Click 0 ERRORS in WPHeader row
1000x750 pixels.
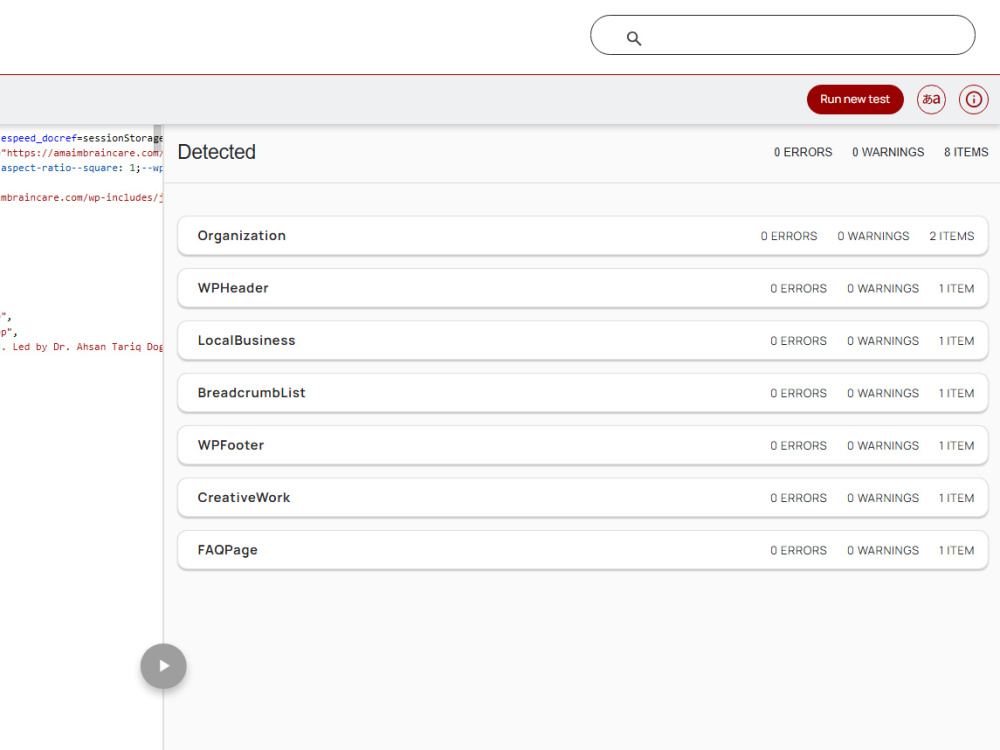(x=798, y=289)
